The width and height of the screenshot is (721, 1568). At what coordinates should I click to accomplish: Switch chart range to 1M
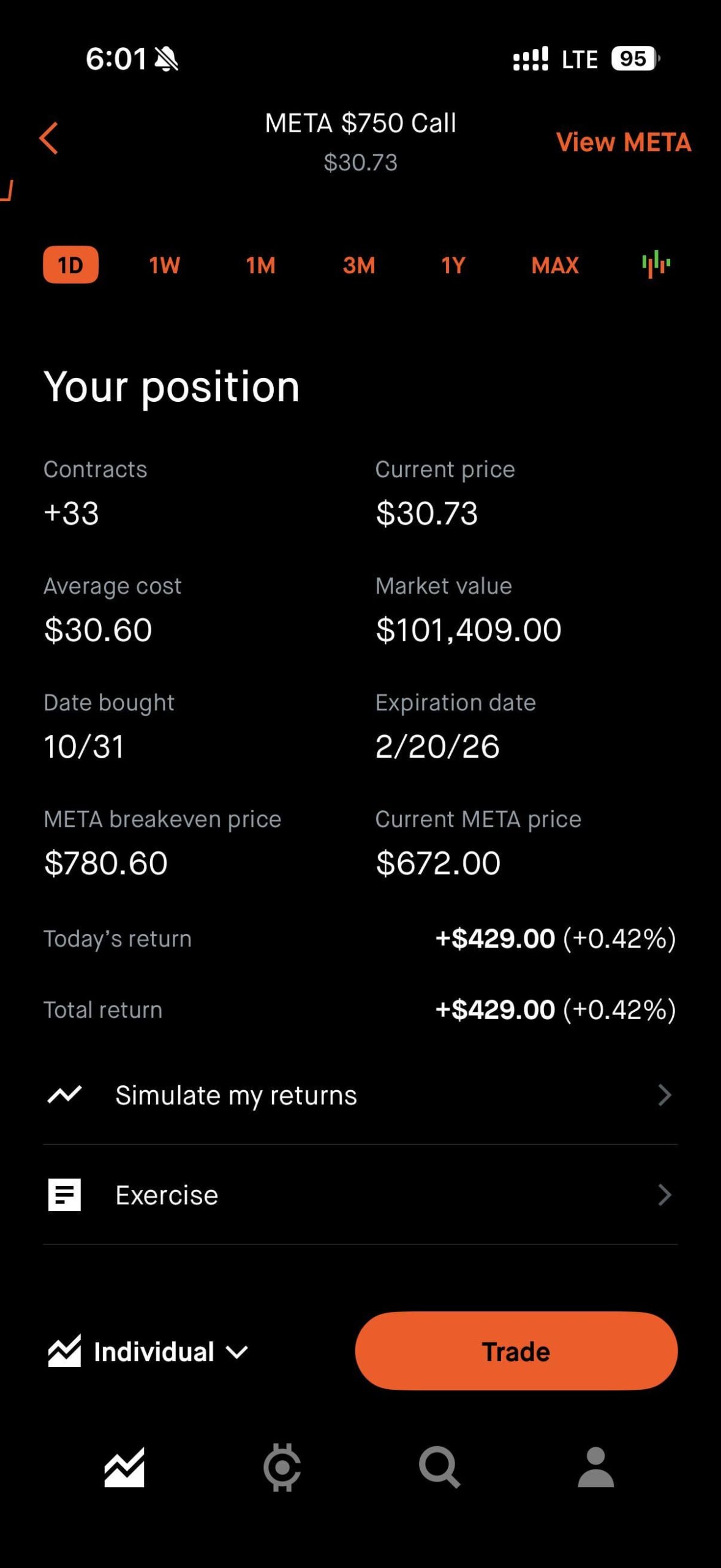tap(260, 265)
